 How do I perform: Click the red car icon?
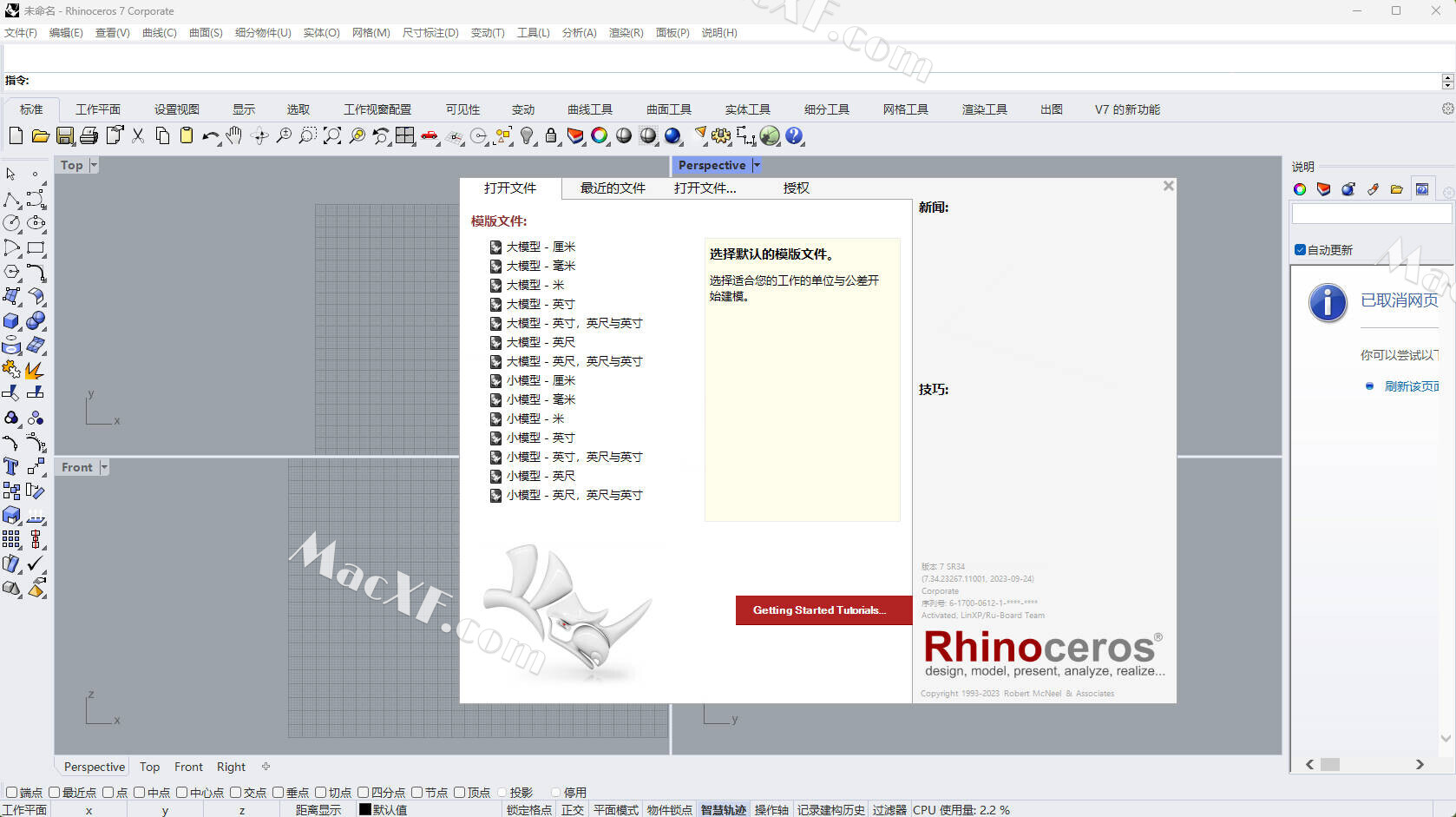tap(430, 135)
